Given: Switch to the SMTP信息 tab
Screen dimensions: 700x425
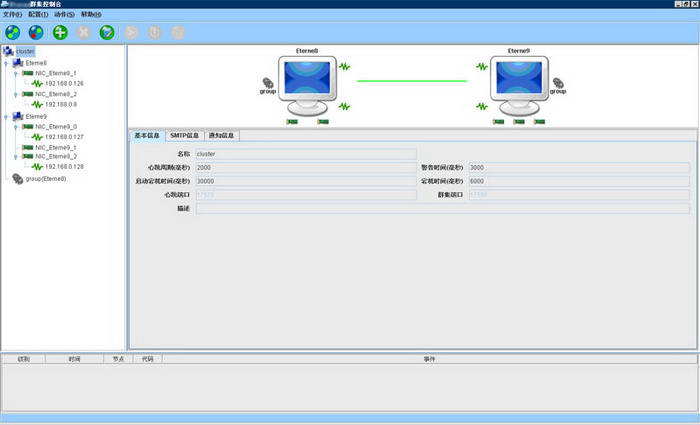Looking at the screenshot, I should click(x=184, y=135).
